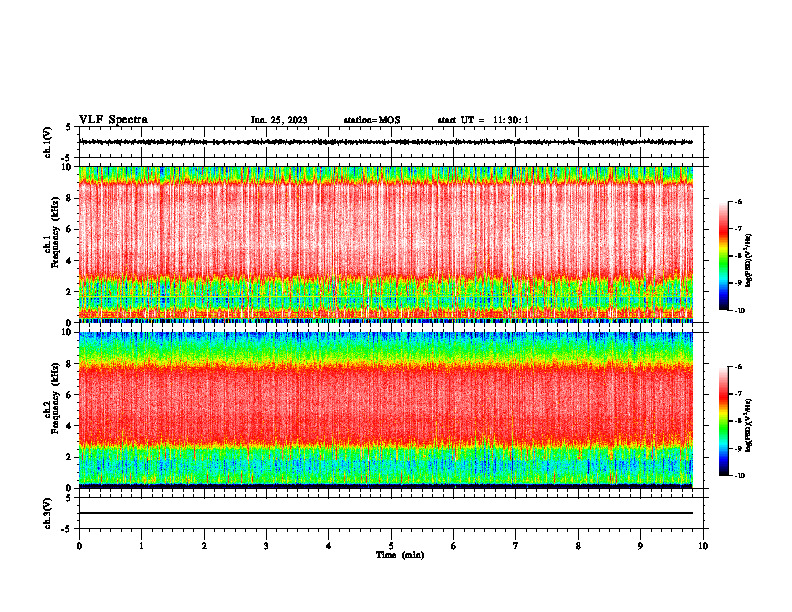792x612 pixels.
Task: Click the time axis tick label '1'
Action: [x=141, y=546]
